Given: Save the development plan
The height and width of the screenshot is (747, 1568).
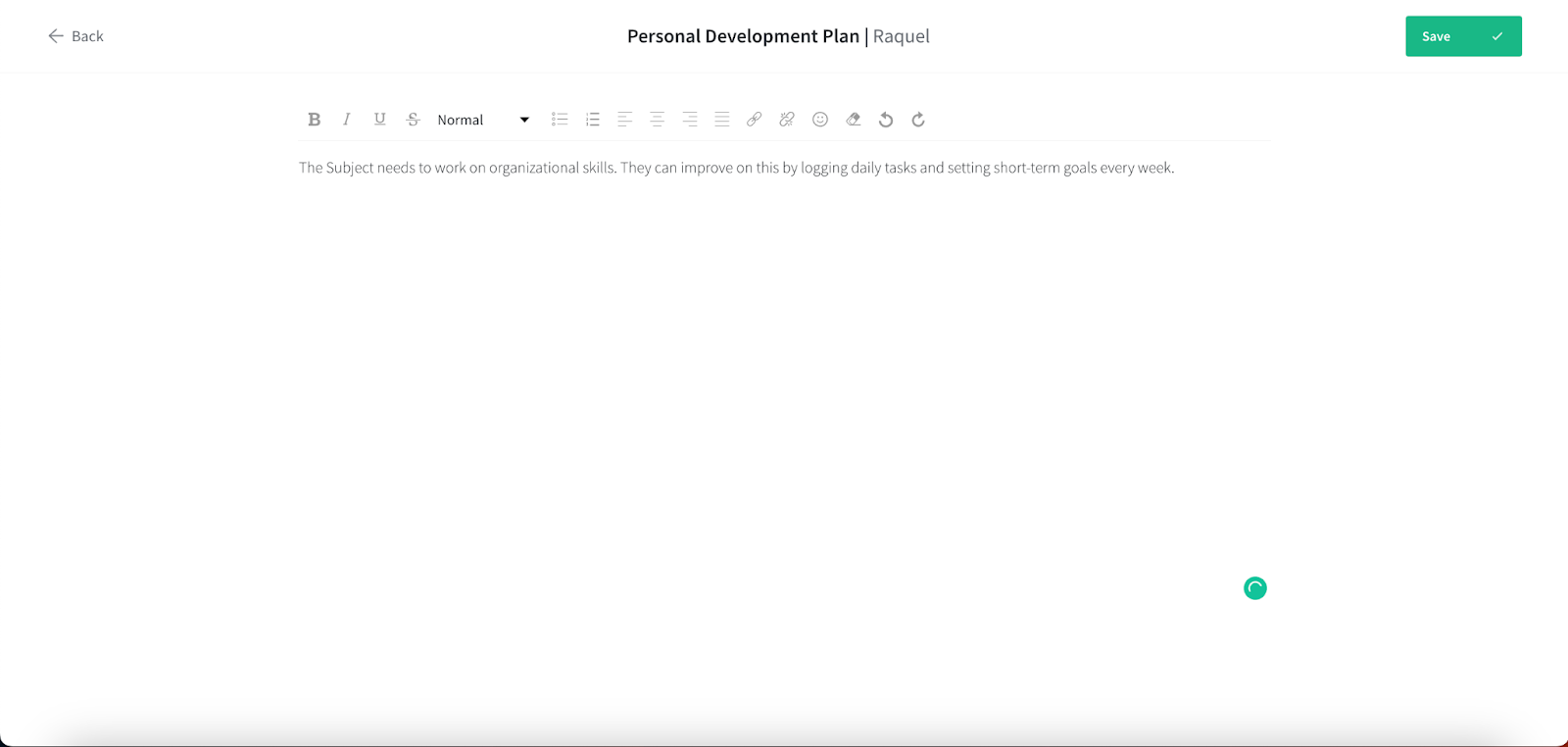Looking at the screenshot, I should tap(1463, 36).
